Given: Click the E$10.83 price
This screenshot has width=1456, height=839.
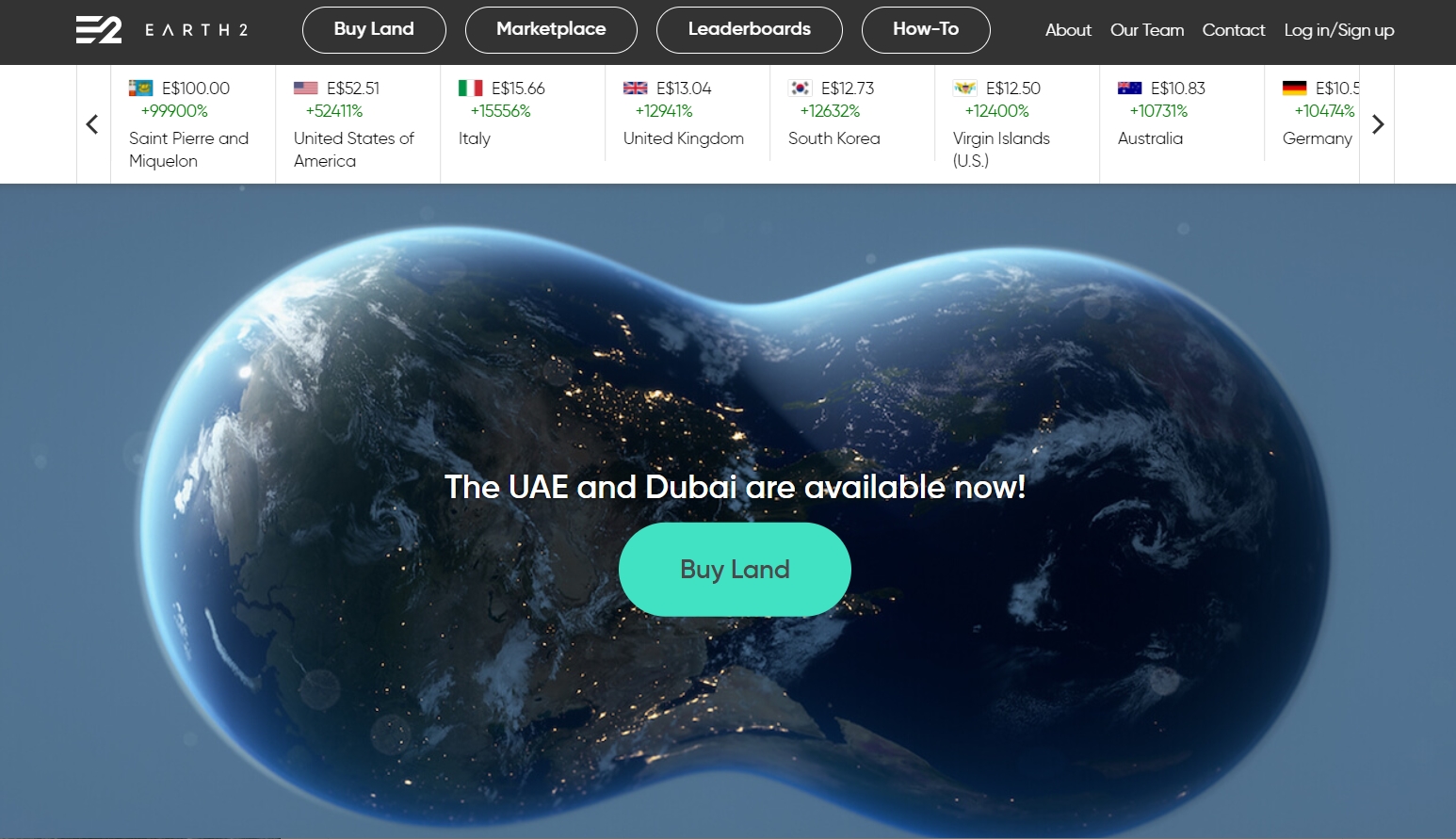Looking at the screenshot, I should pos(1178,89).
